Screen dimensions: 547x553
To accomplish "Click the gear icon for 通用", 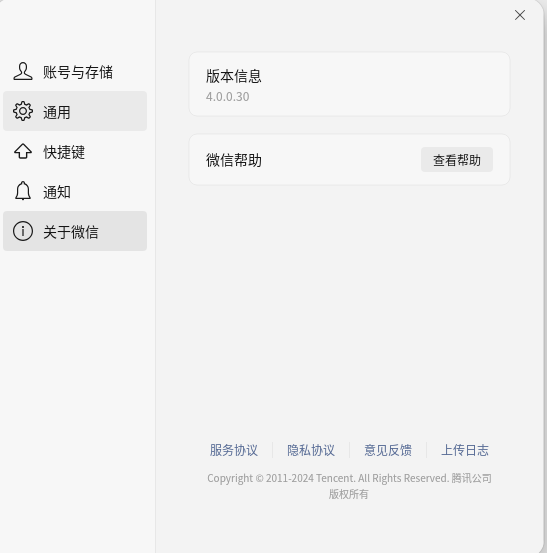I will point(23,111).
